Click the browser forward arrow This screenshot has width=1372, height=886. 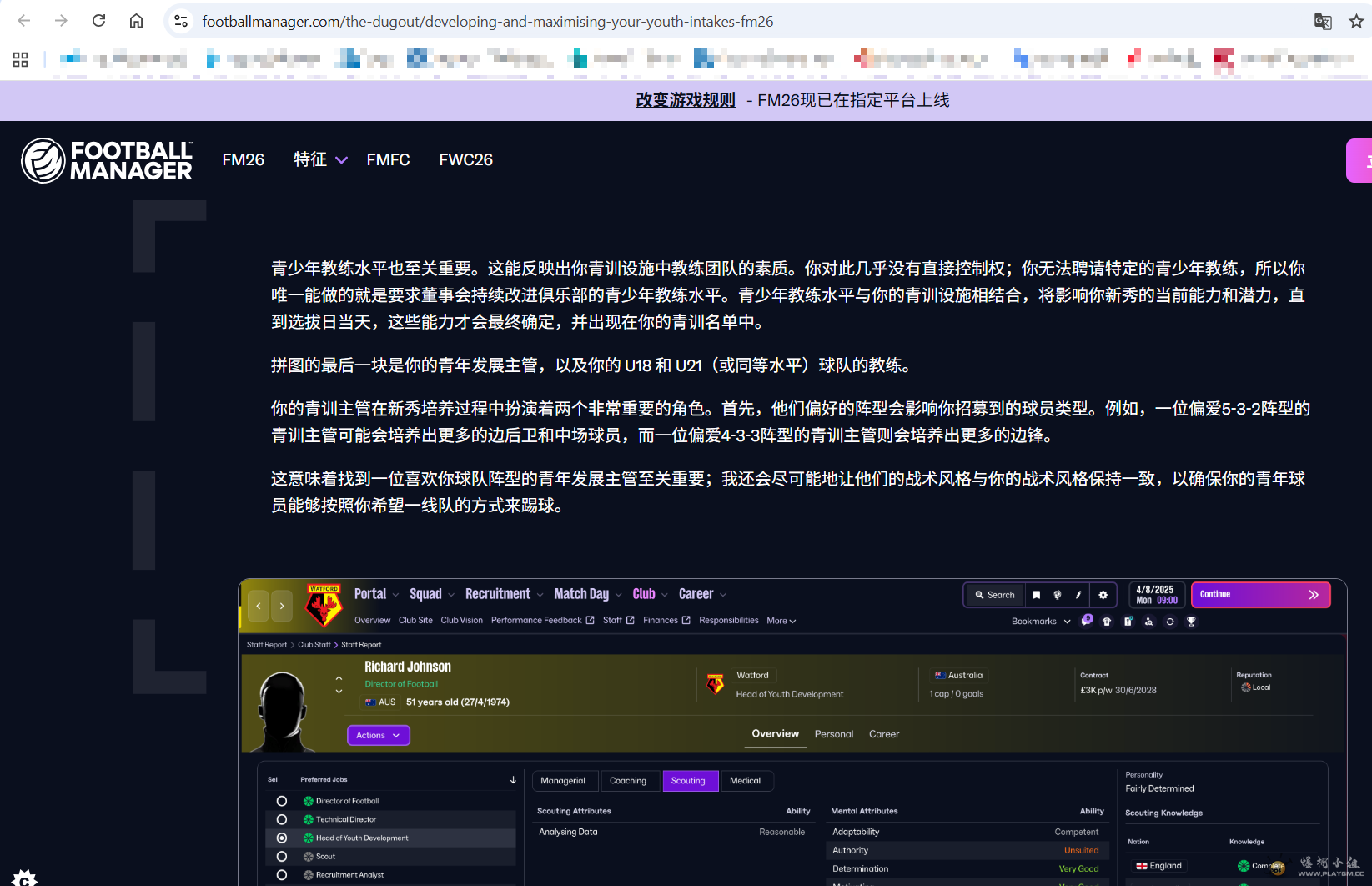pos(61,21)
